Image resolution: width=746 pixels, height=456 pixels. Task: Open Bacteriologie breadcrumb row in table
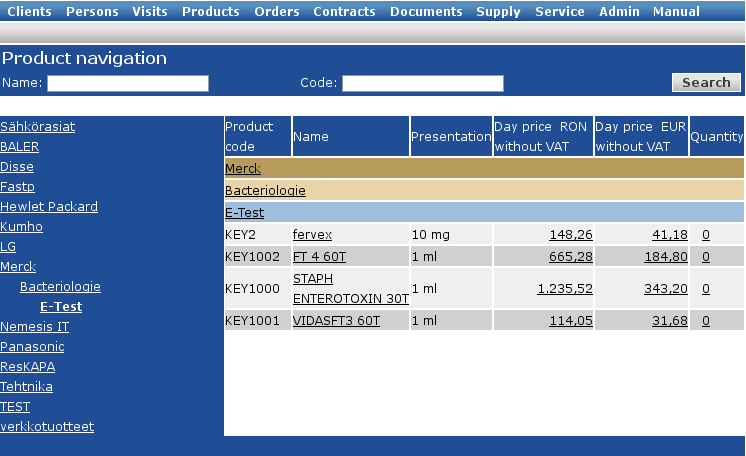tap(265, 190)
